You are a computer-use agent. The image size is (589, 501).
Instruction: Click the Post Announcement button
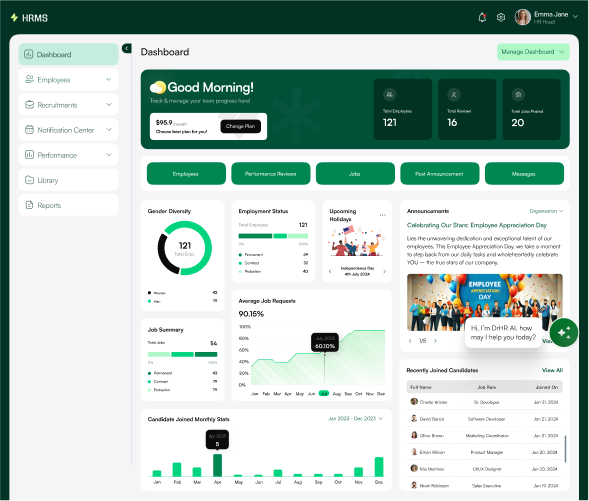[439, 174]
